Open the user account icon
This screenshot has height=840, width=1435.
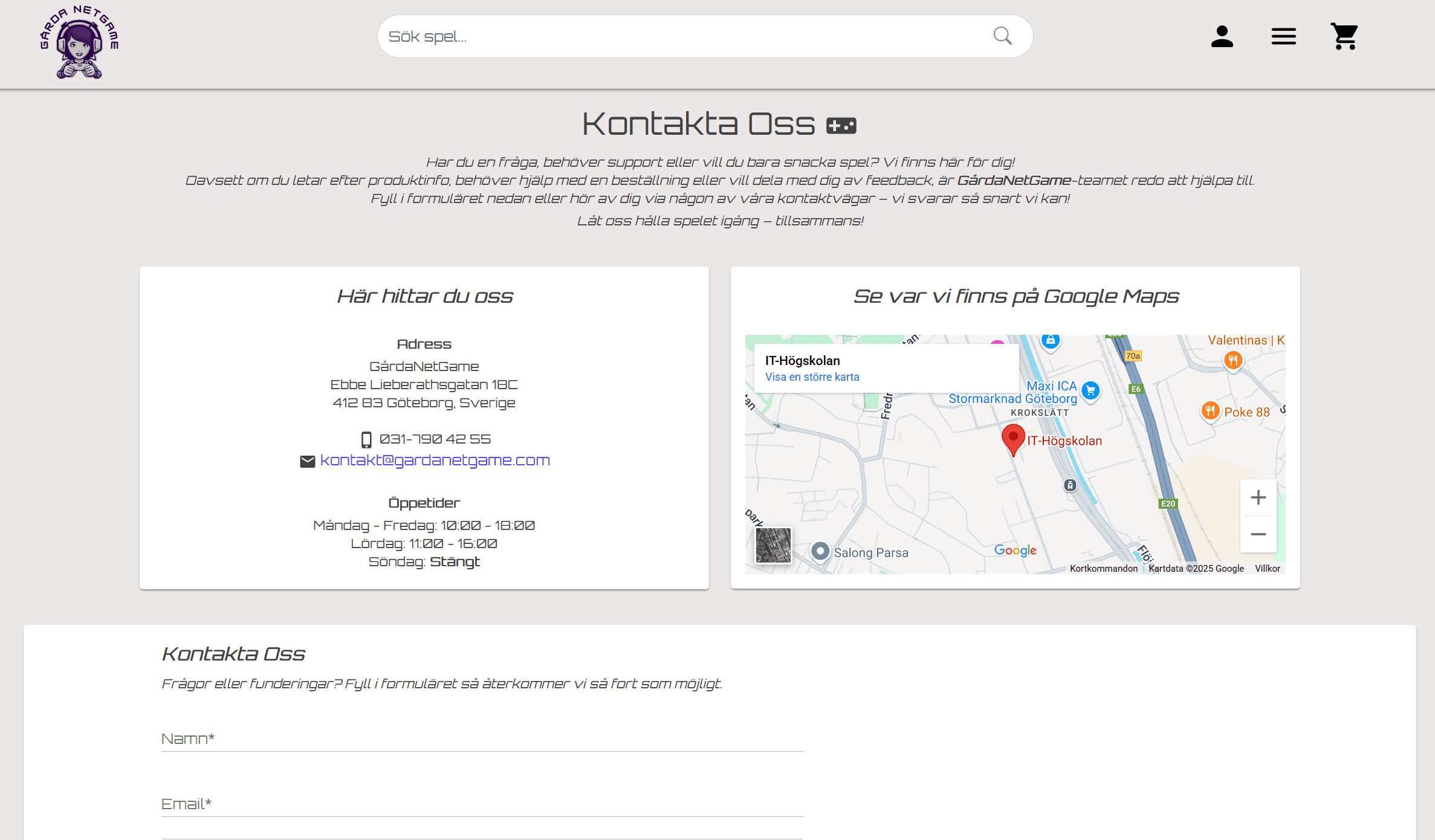(1222, 36)
